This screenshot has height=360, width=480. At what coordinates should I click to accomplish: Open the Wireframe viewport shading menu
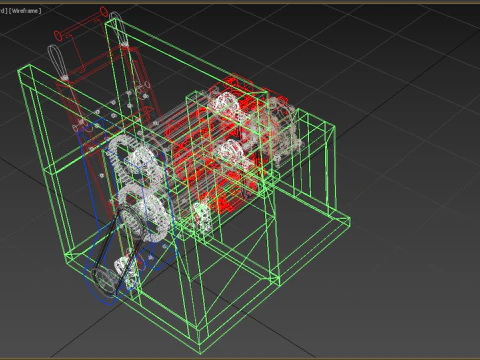click(25, 11)
